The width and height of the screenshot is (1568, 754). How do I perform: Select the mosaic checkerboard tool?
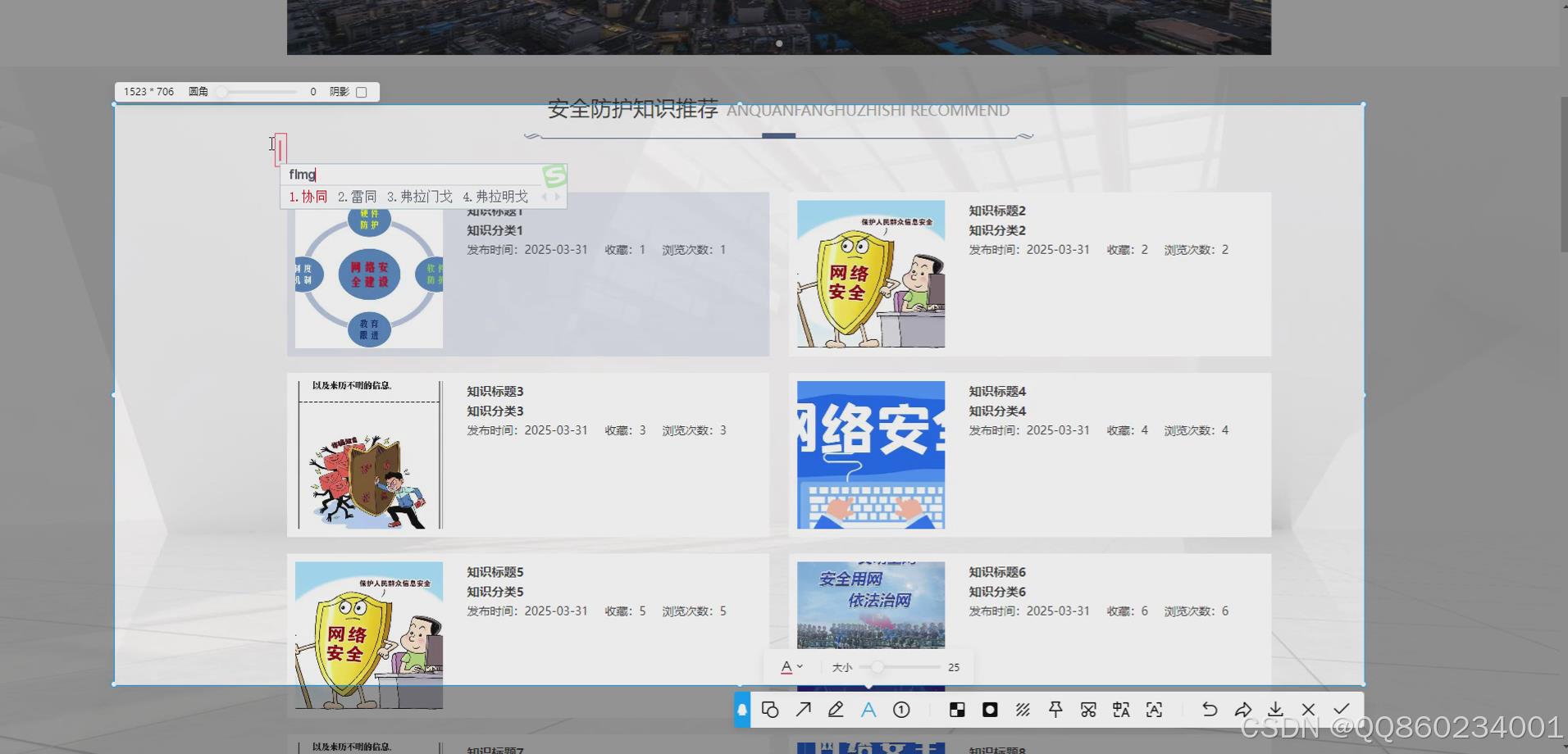957,710
